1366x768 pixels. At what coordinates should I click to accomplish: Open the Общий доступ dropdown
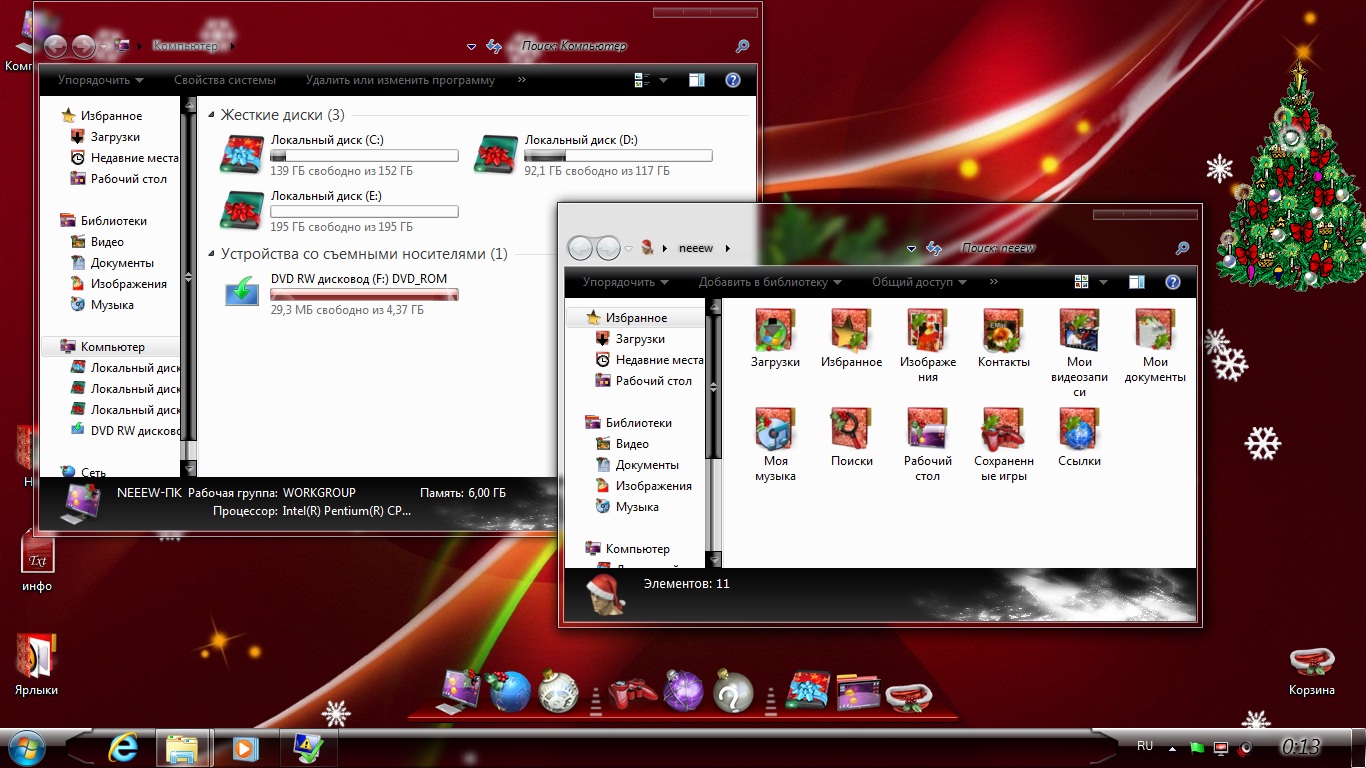point(919,282)
